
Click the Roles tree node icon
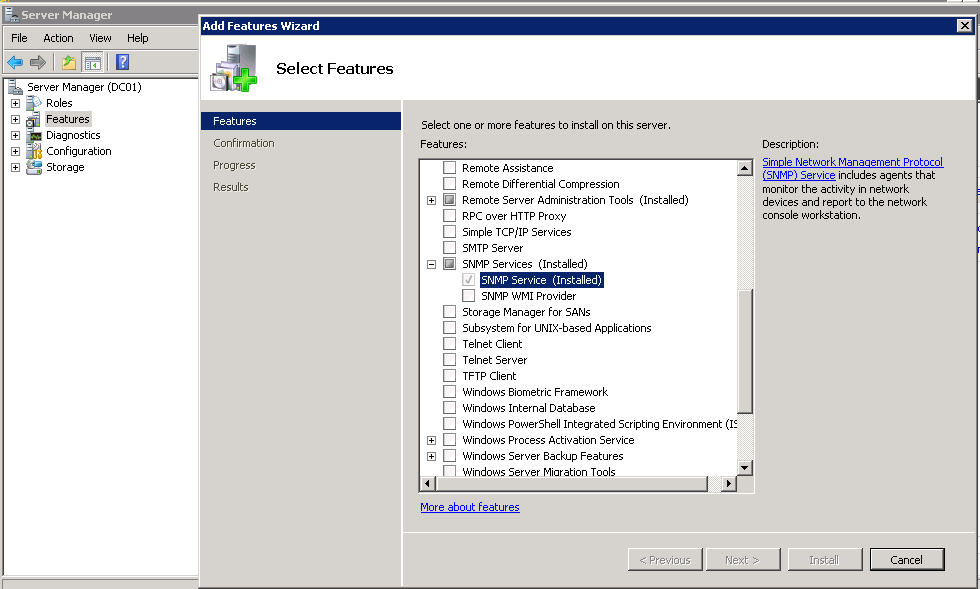click(x=34, y=103)
